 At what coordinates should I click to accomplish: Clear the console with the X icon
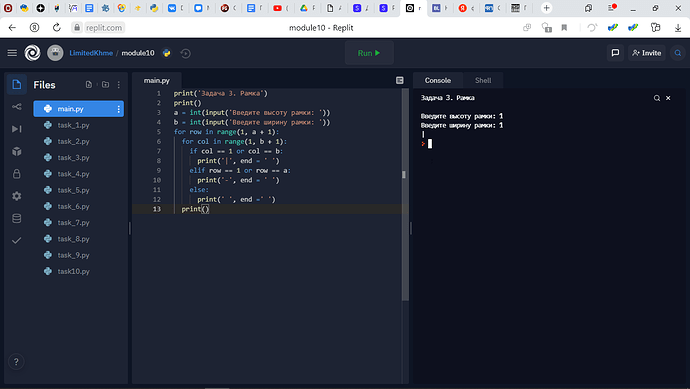(x=668, y=98)
